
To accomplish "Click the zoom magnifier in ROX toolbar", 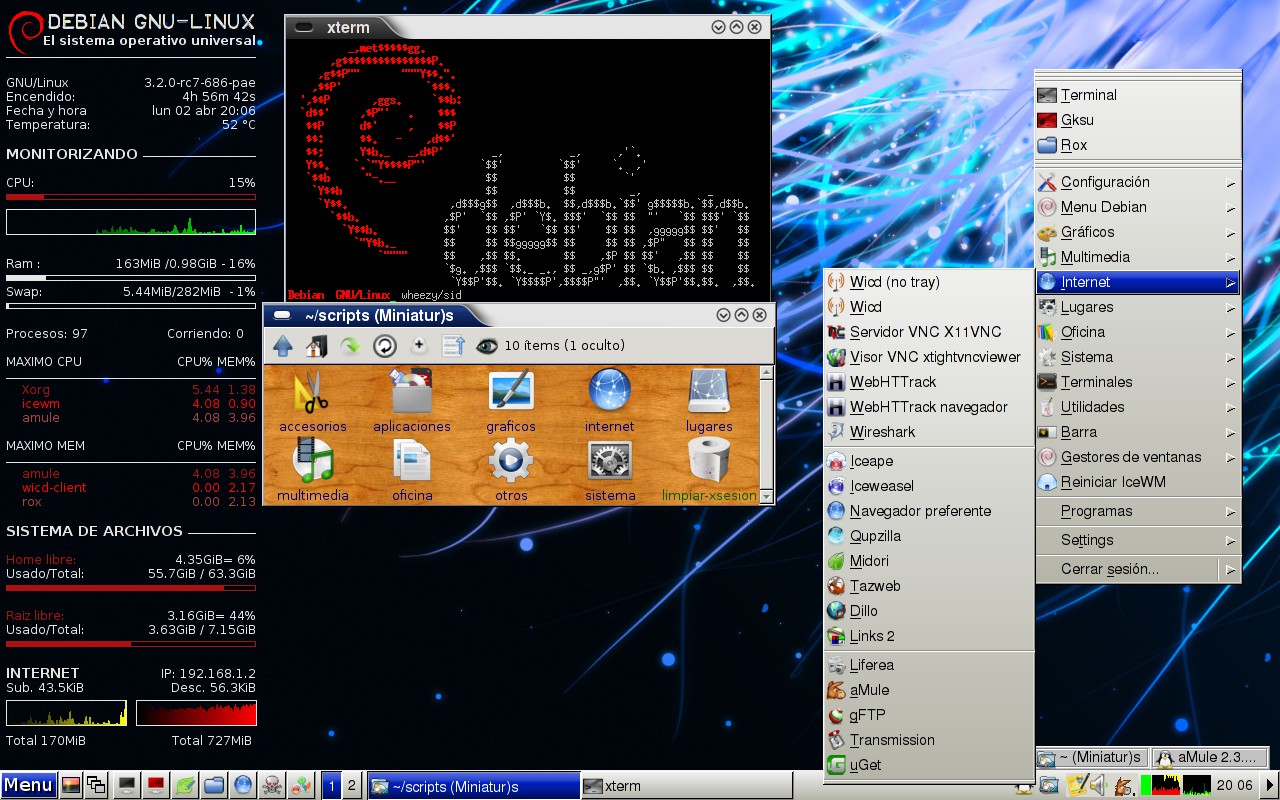I will (x=419, y=346).
